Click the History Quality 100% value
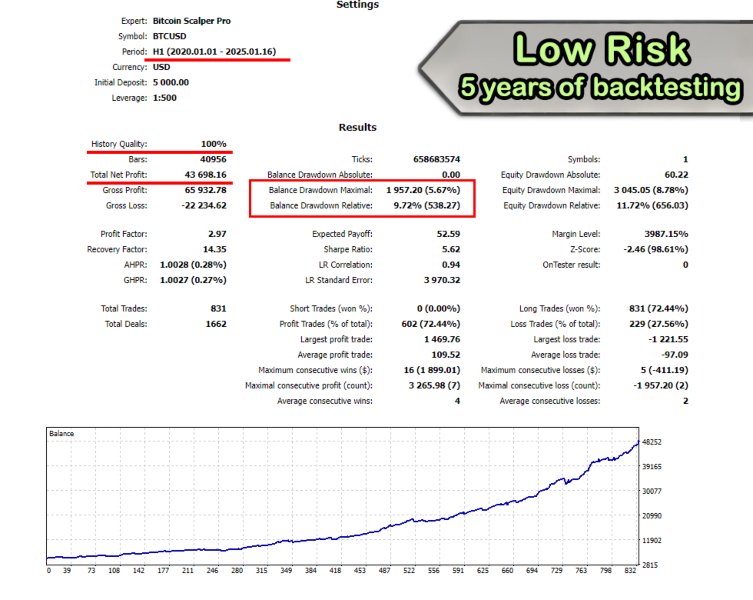Screen dimensions: 753x600 (x=214, y=144)
